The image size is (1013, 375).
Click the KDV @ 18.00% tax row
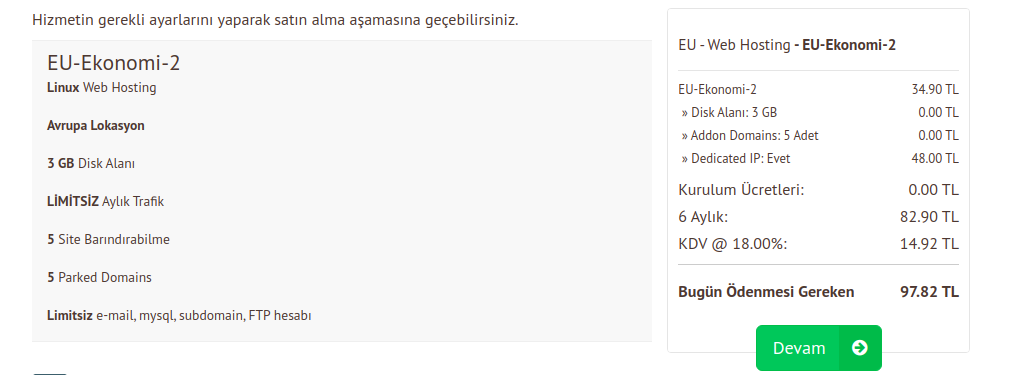(819, 244)
